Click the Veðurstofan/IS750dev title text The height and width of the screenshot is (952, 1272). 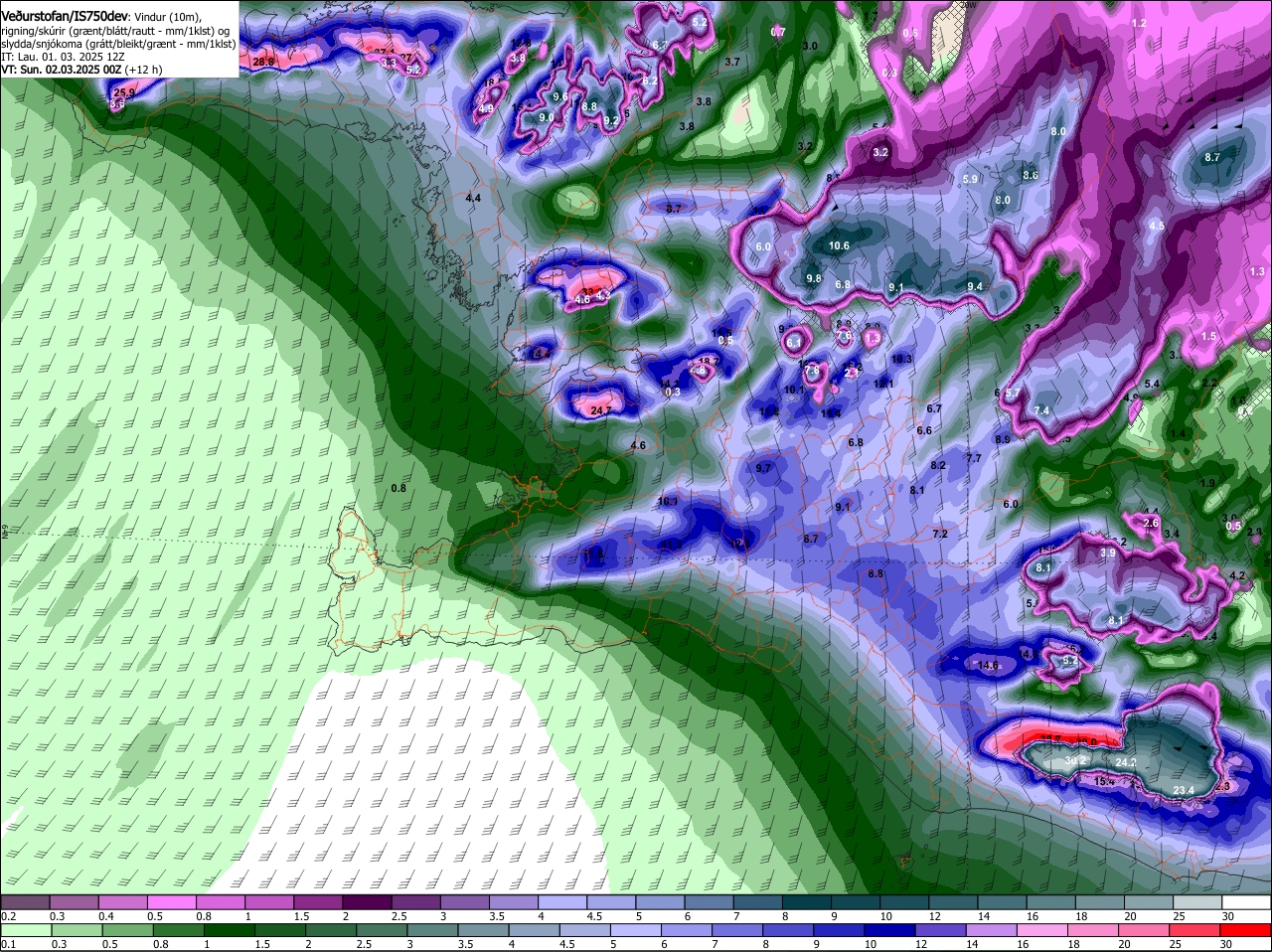[x=64, y=17]
